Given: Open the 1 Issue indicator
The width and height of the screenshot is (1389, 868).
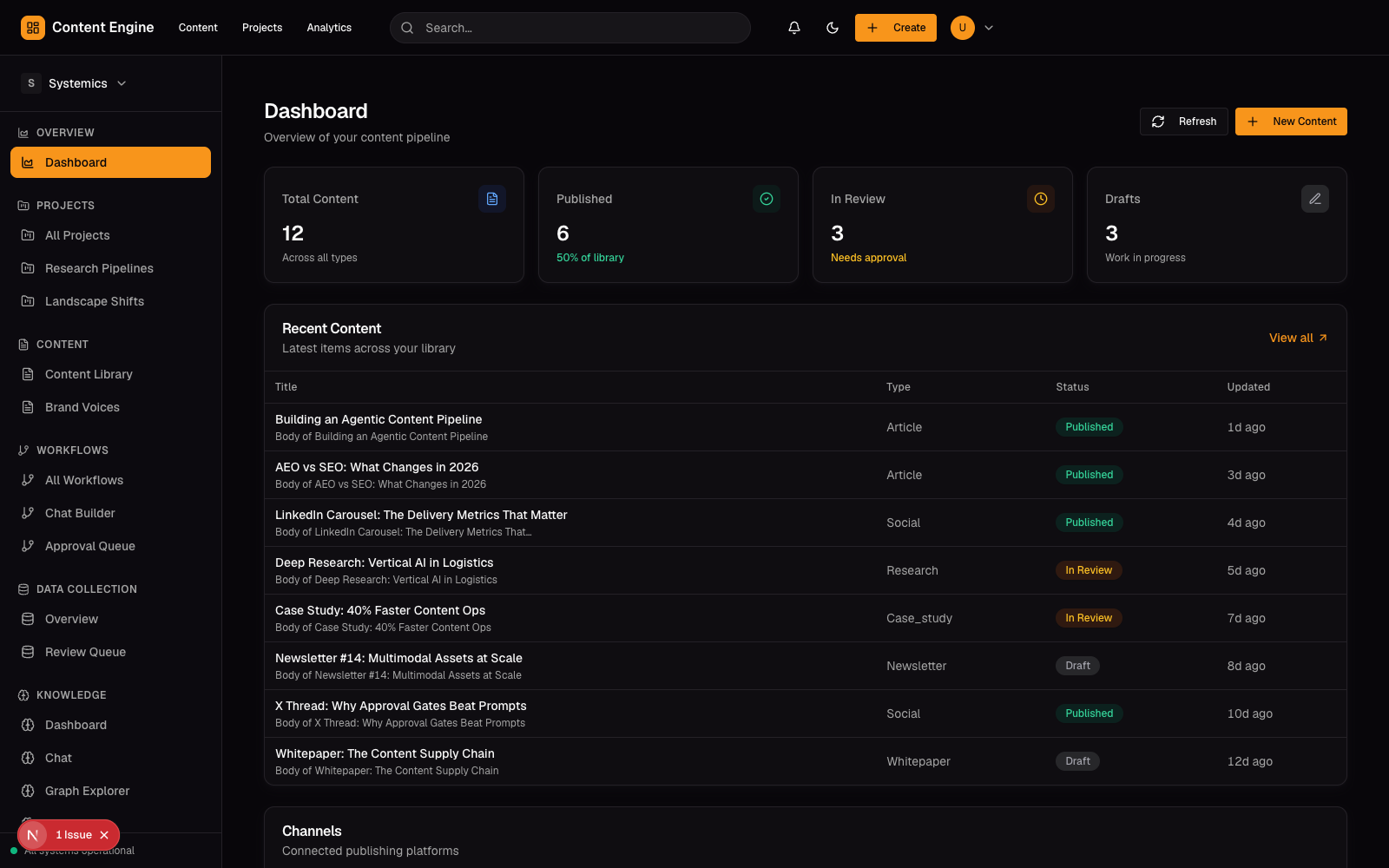Looking at the screenshot, I should (x=74, y=835).
